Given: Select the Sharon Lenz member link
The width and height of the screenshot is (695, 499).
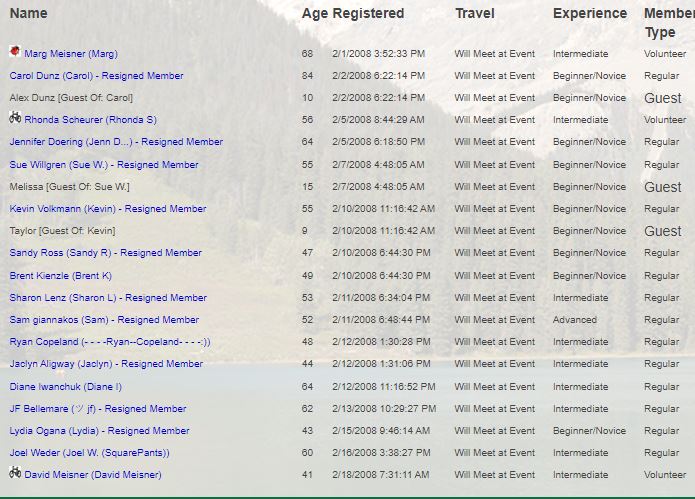Looking at the screenshot, I should click(x=108, y=298).
